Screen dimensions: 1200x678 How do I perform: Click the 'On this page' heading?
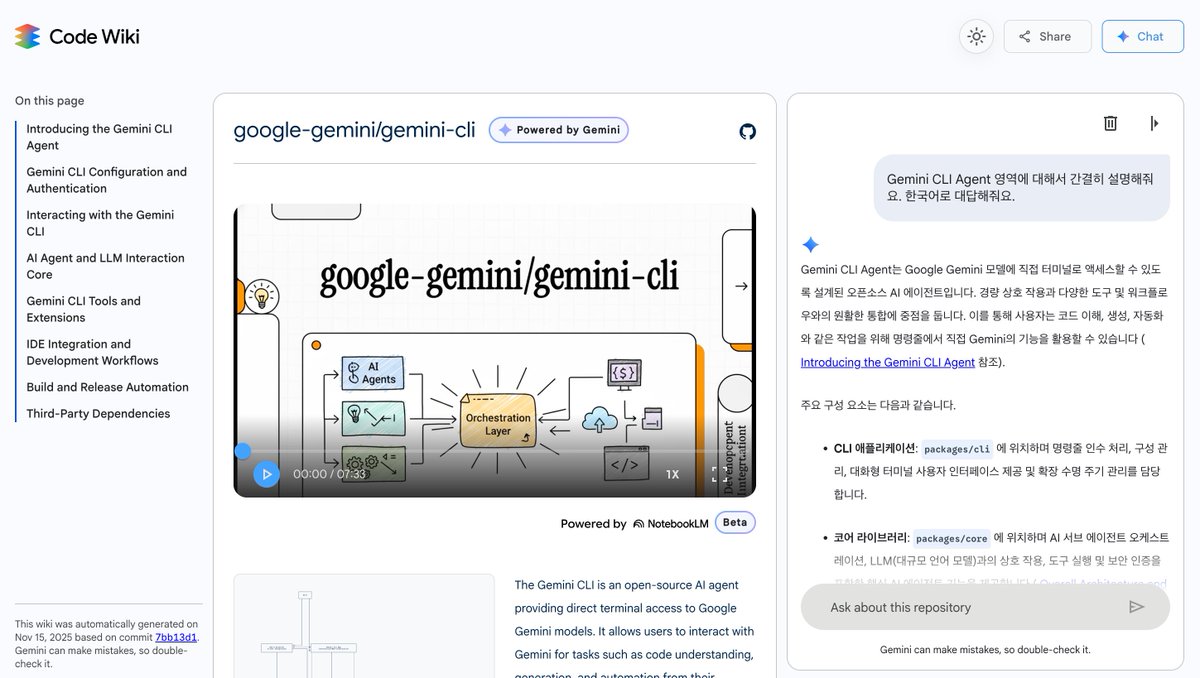pyautogui.click(x=49, y=101)
